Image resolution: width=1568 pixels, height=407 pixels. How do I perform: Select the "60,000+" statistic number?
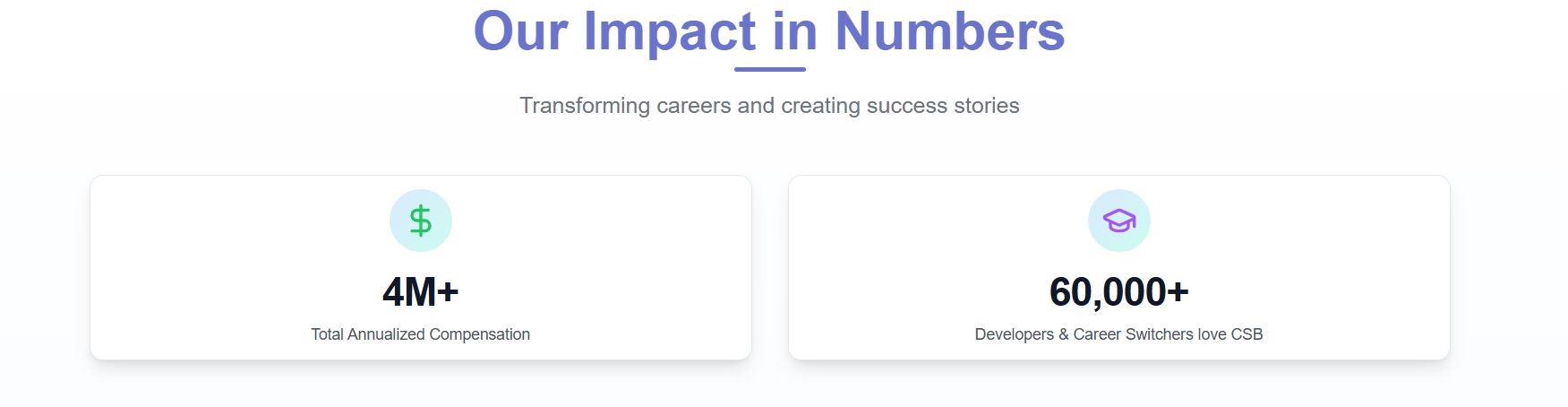tap(1118, 291)
